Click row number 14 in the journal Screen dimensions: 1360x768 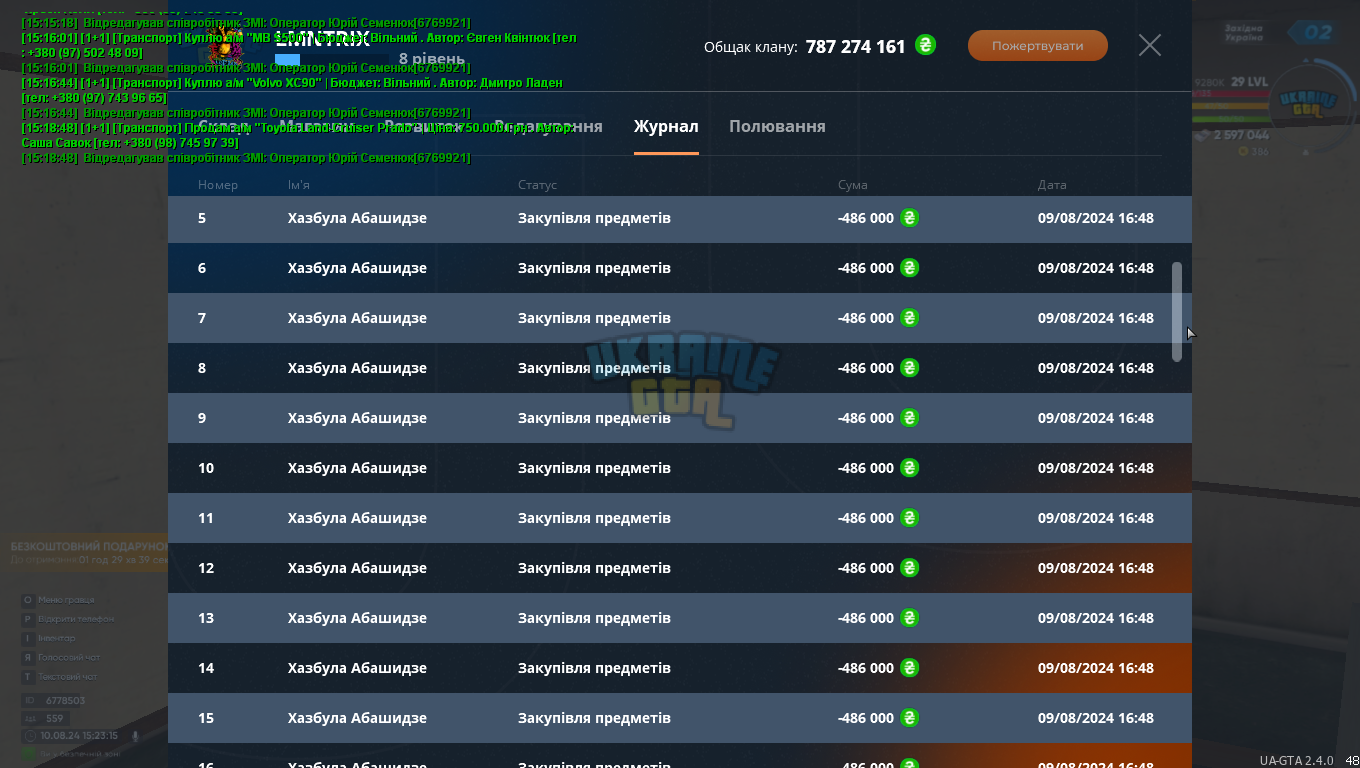coord(206,668)
